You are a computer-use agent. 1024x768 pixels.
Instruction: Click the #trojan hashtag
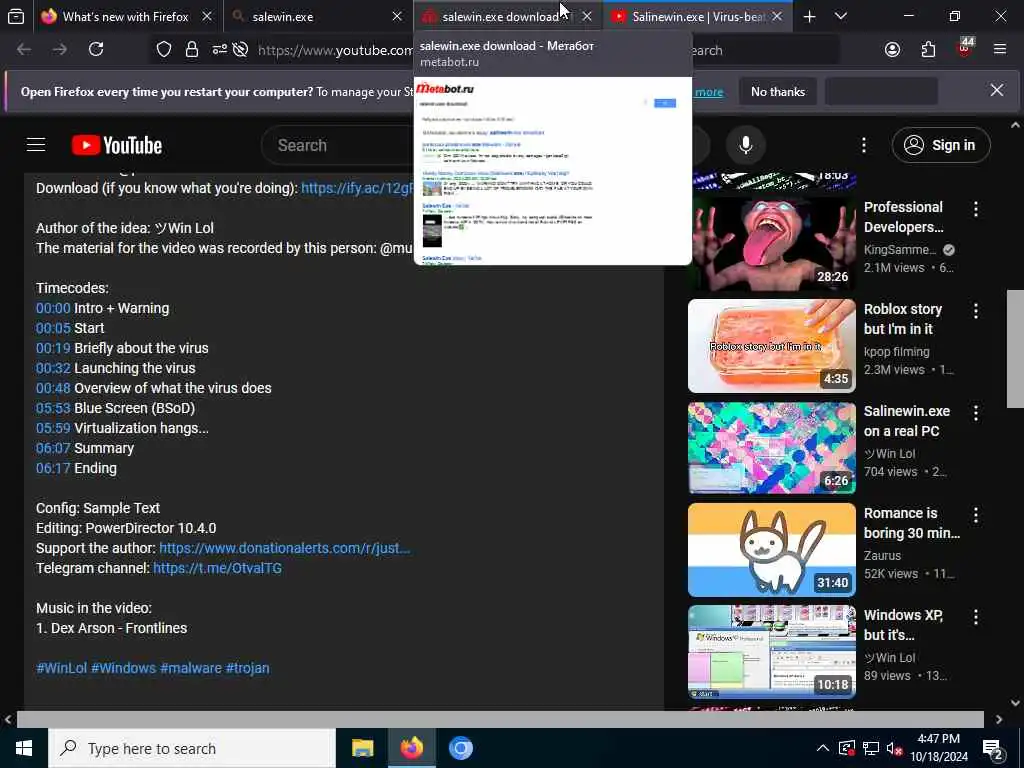[248, 668]
